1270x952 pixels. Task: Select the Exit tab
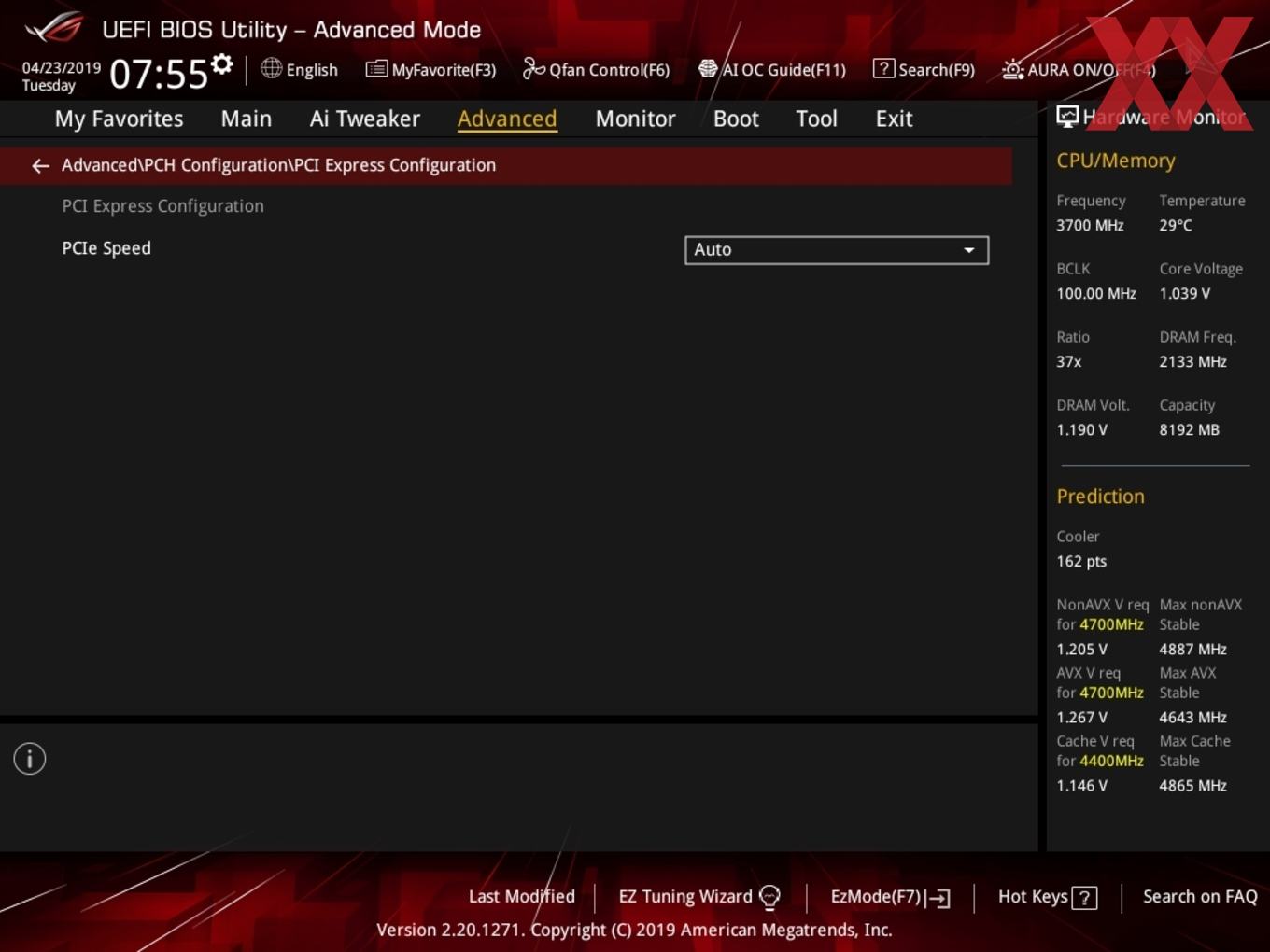[x=894, y=119]
